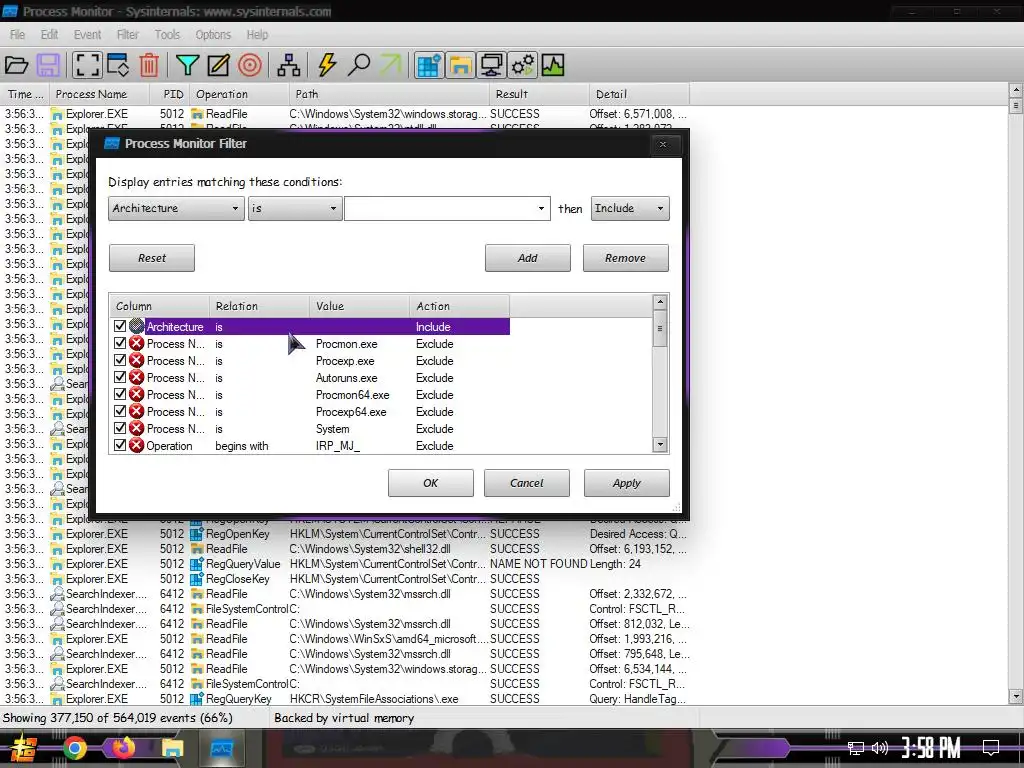
Task: Uncheck the System exclude filter
Action: pos(120,428)
